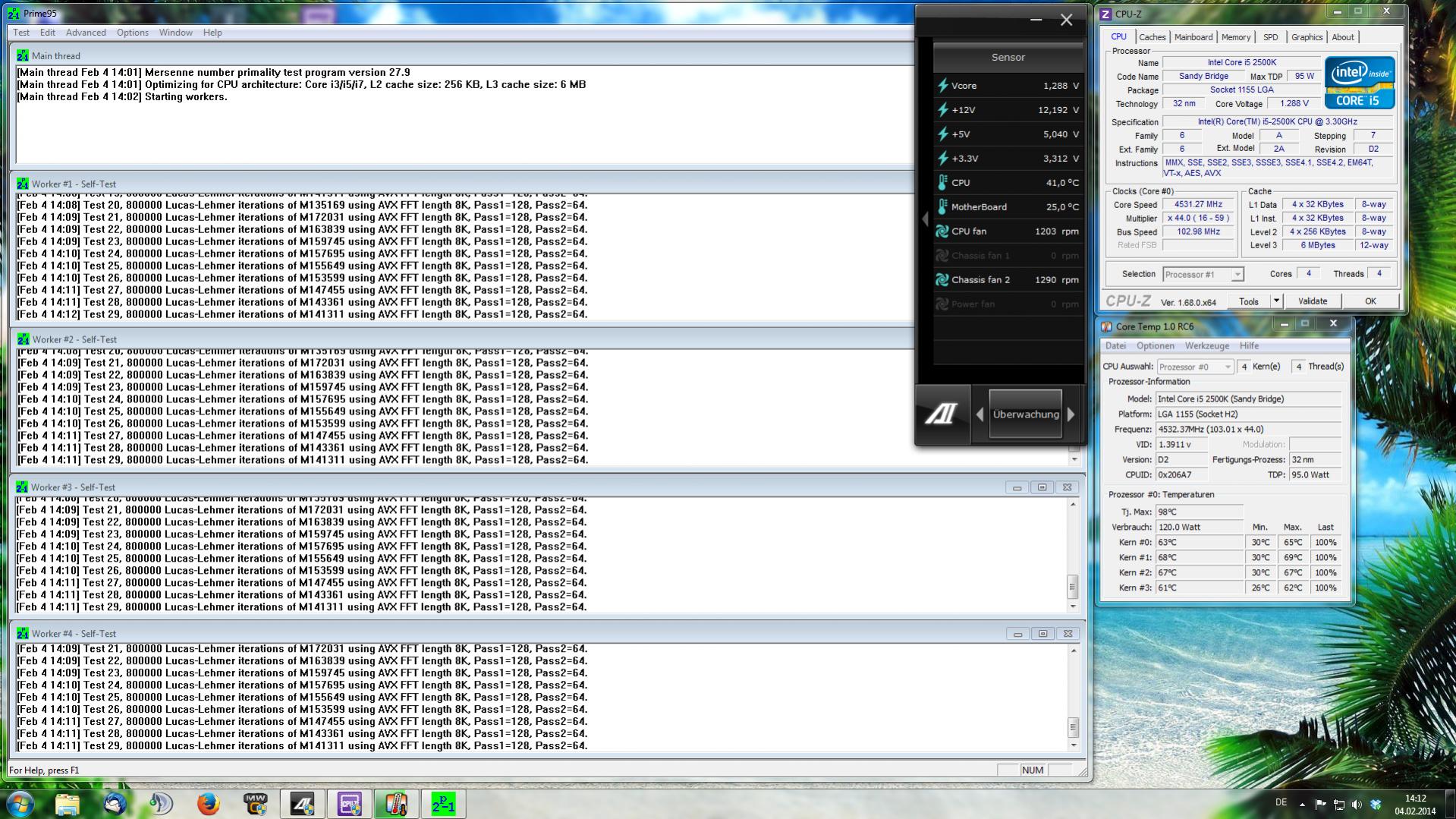Click the +5V lightning bolt sensor icon
The height and width of the screenshot is (819, 1456).
coord(942,134)
